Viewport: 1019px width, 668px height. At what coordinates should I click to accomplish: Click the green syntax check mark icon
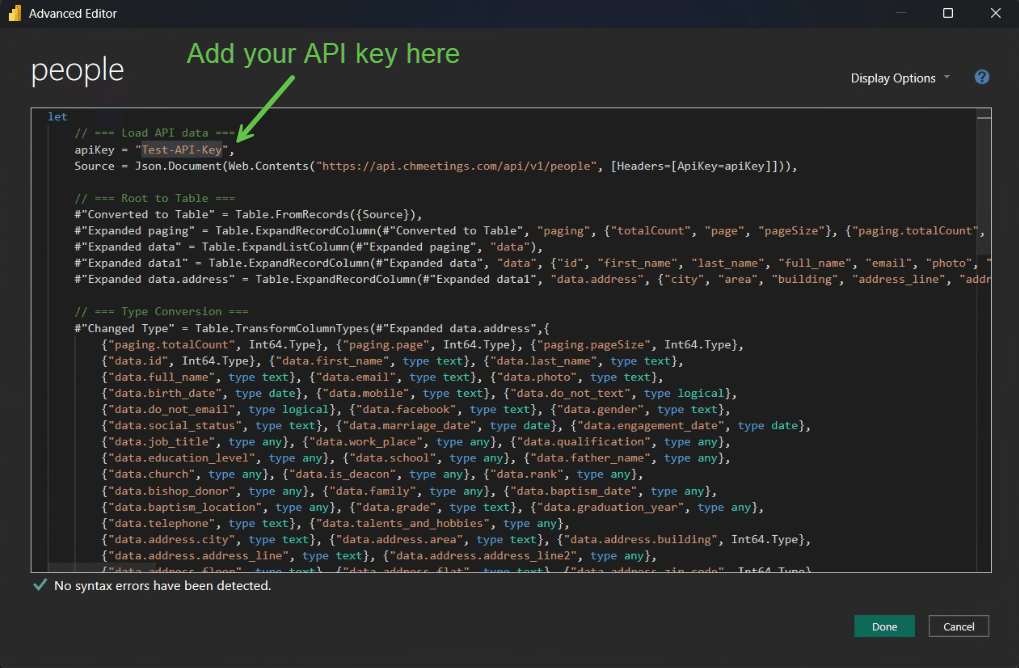pyautogui.click(x=40, y=585)
